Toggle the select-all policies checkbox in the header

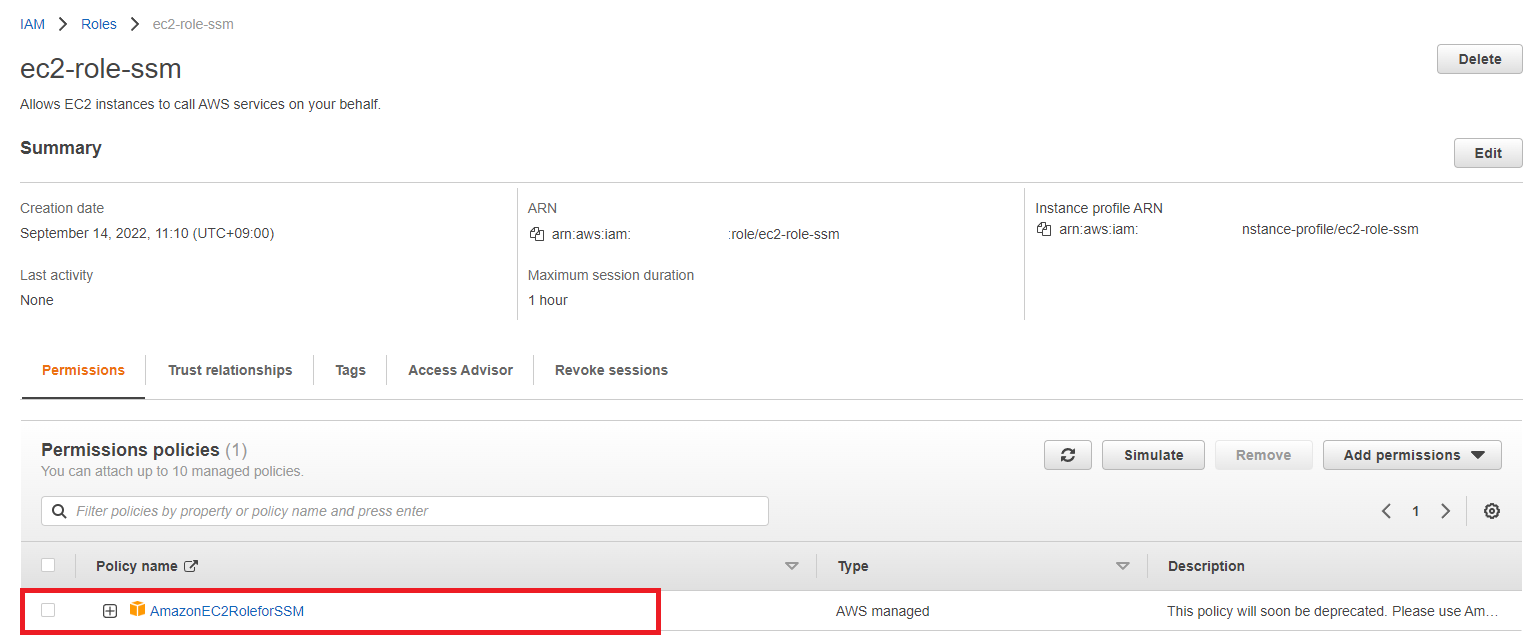click(x=48, y=565)
